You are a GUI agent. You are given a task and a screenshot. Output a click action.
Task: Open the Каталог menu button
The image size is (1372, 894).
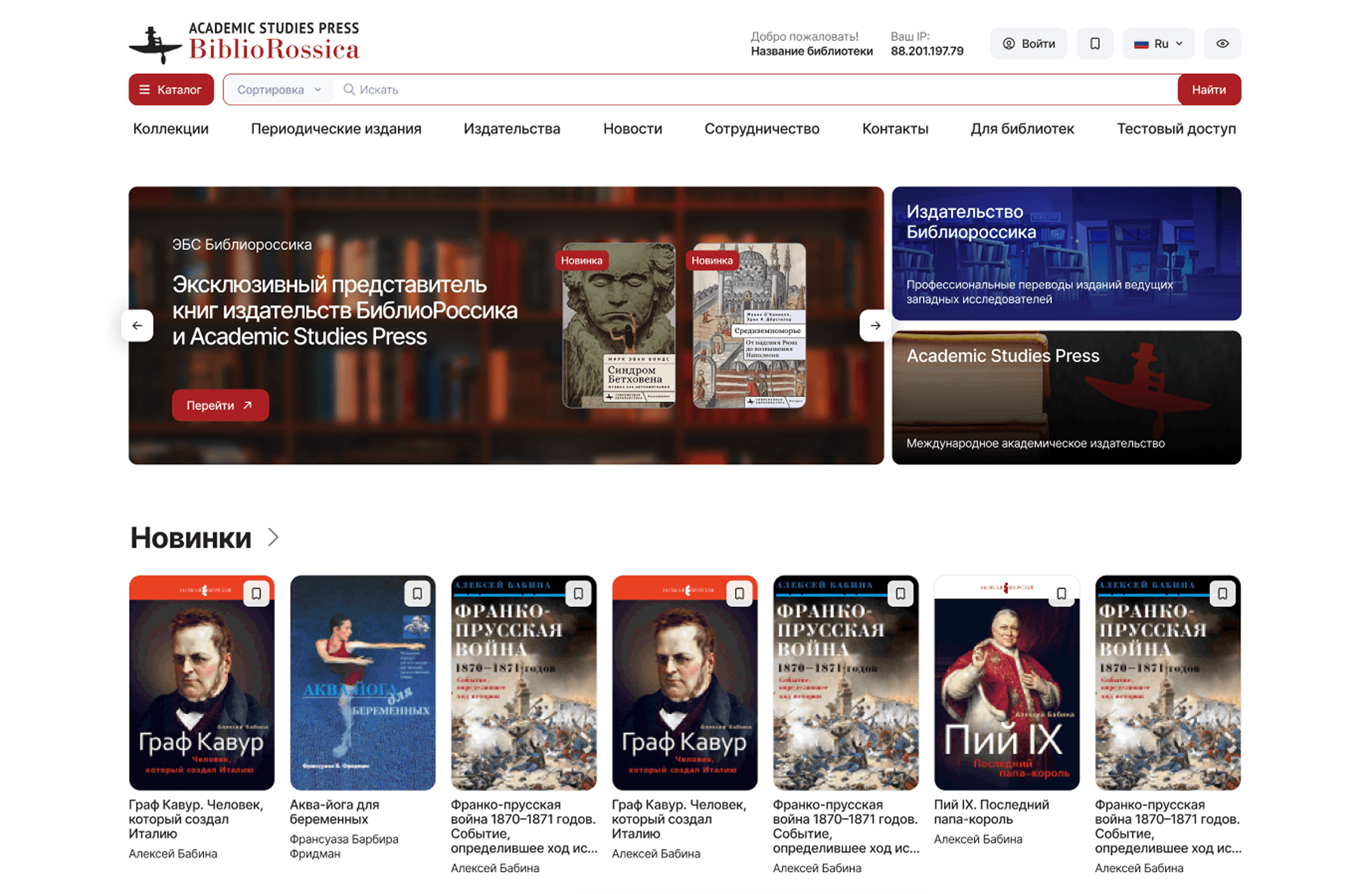click(x=171, y=90)
